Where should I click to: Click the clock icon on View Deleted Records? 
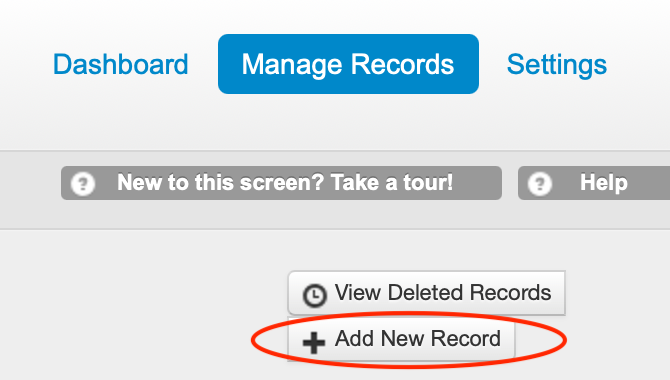click(x=314, y=295)
